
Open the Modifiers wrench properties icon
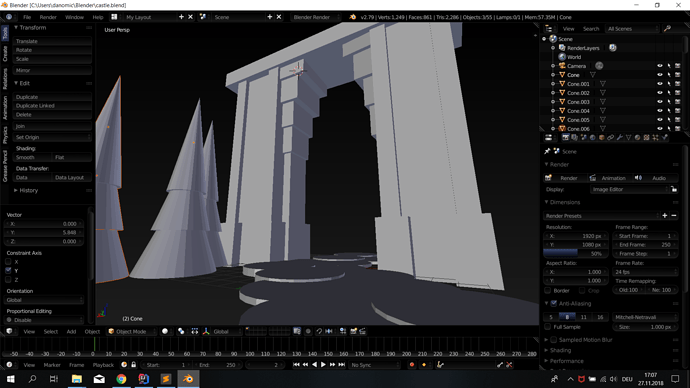620,138
